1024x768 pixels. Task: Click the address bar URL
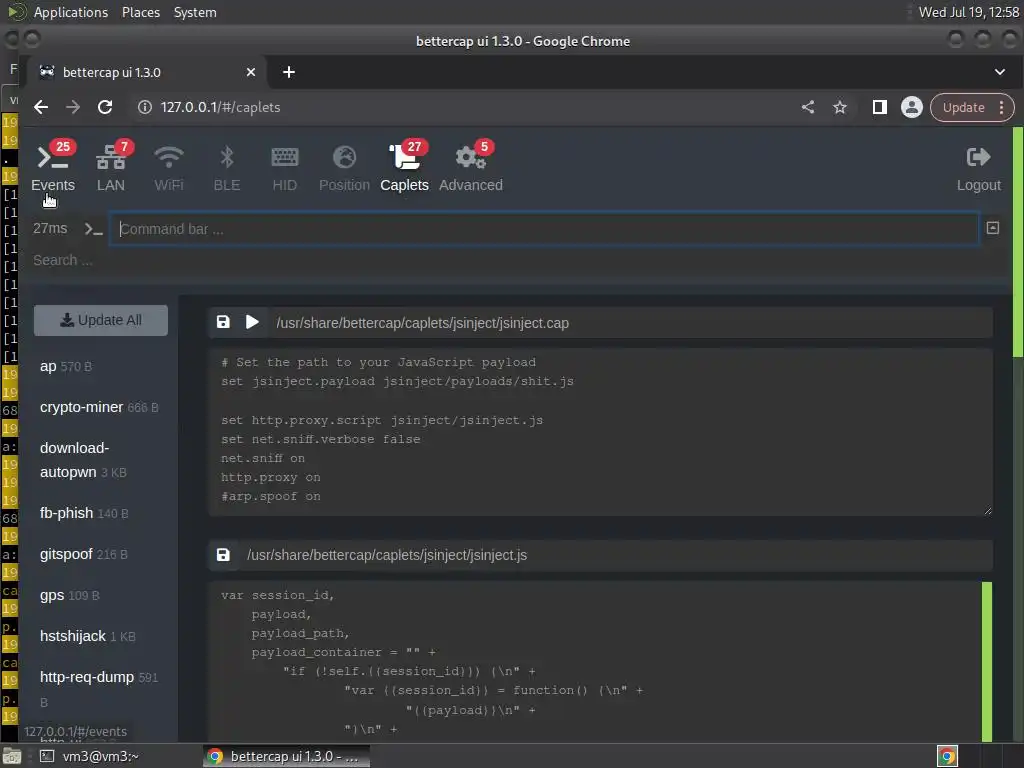click(221, 107)
